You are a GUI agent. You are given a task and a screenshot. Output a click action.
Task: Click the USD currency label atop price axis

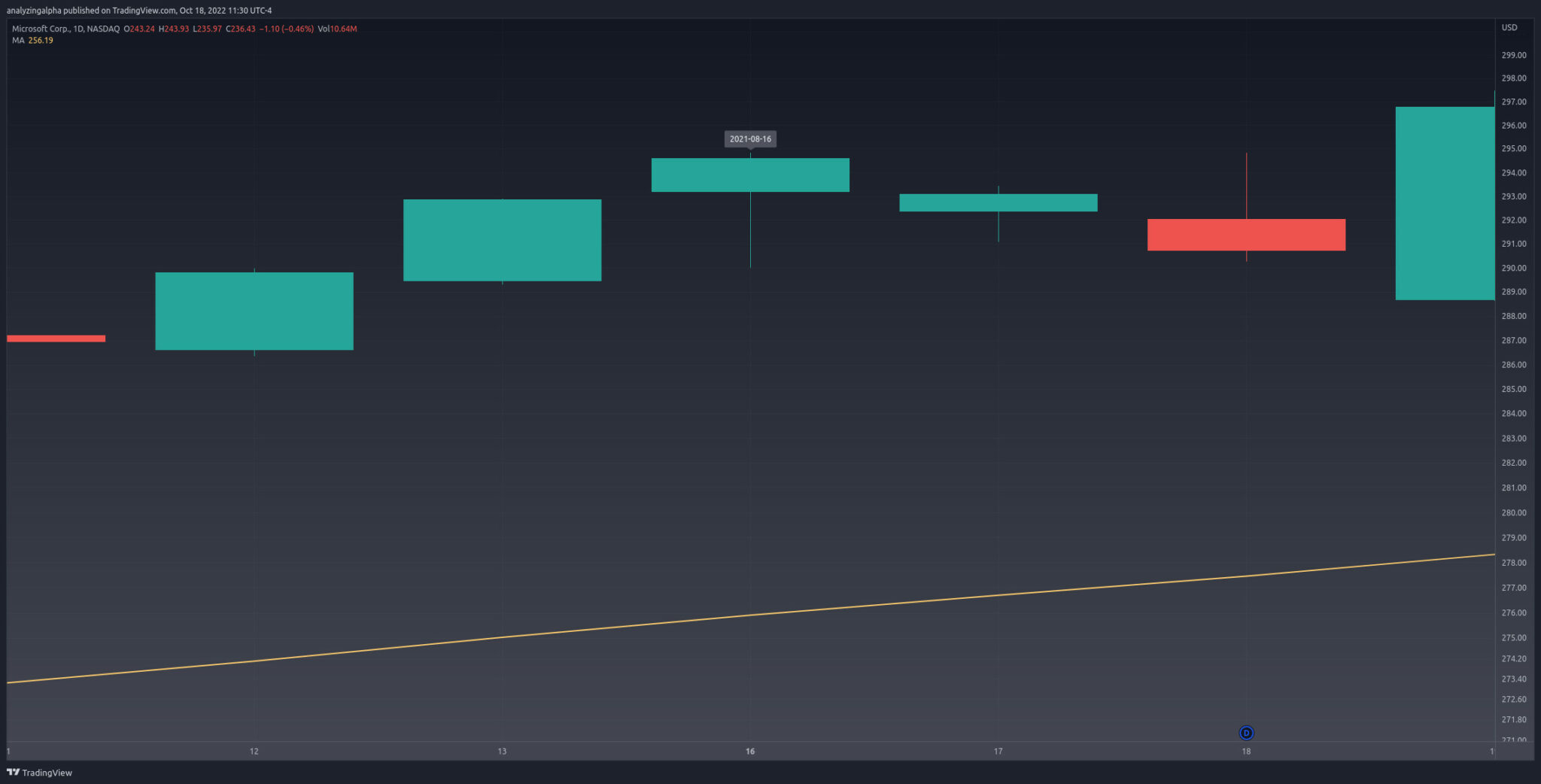click(1509, 27)
